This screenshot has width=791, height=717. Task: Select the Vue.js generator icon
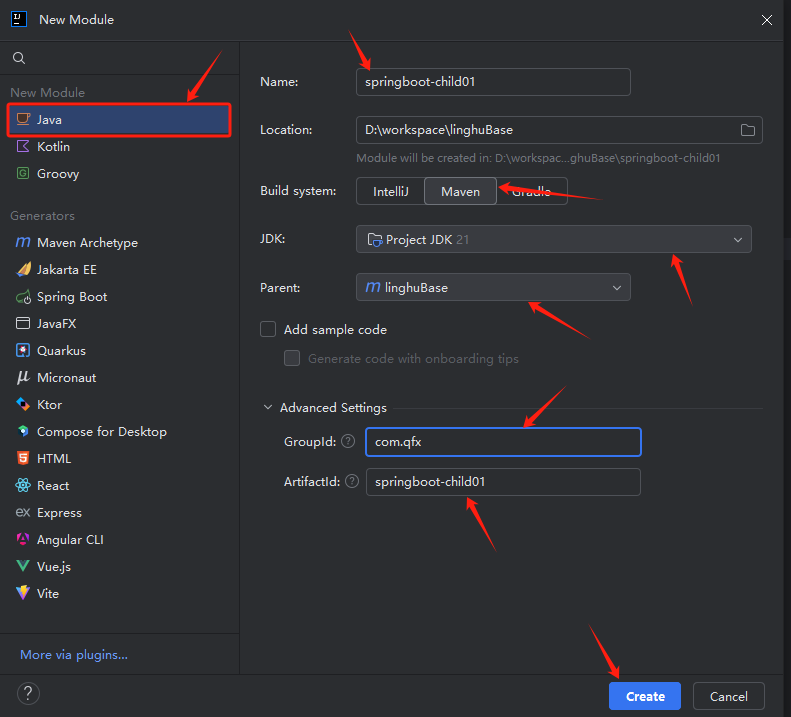click(22, 567)
